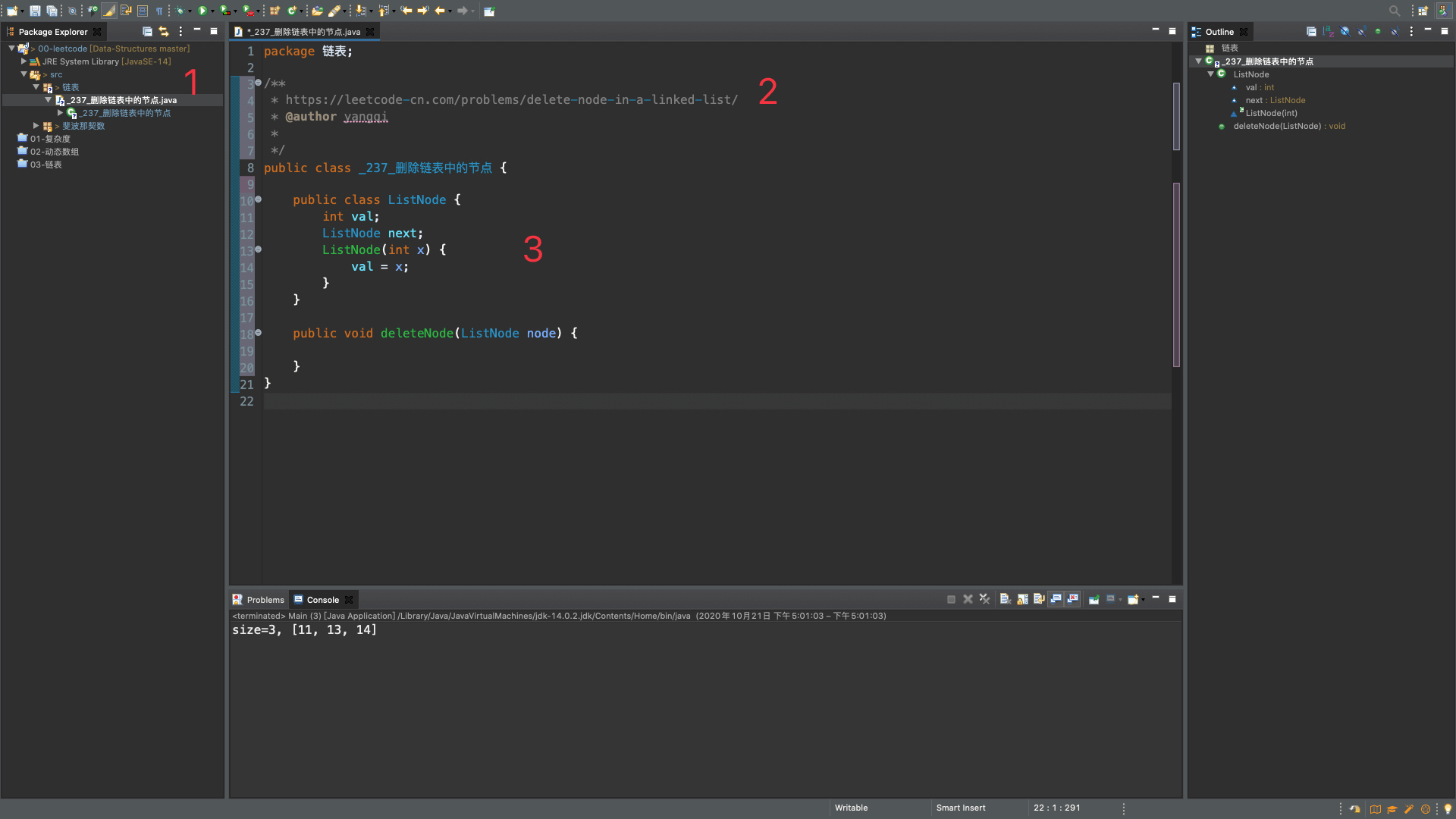The width and height of the screenshot is (1456, 819).
Task: Collapse ListNode in the Outline tree
Action: pos(1210,74)
